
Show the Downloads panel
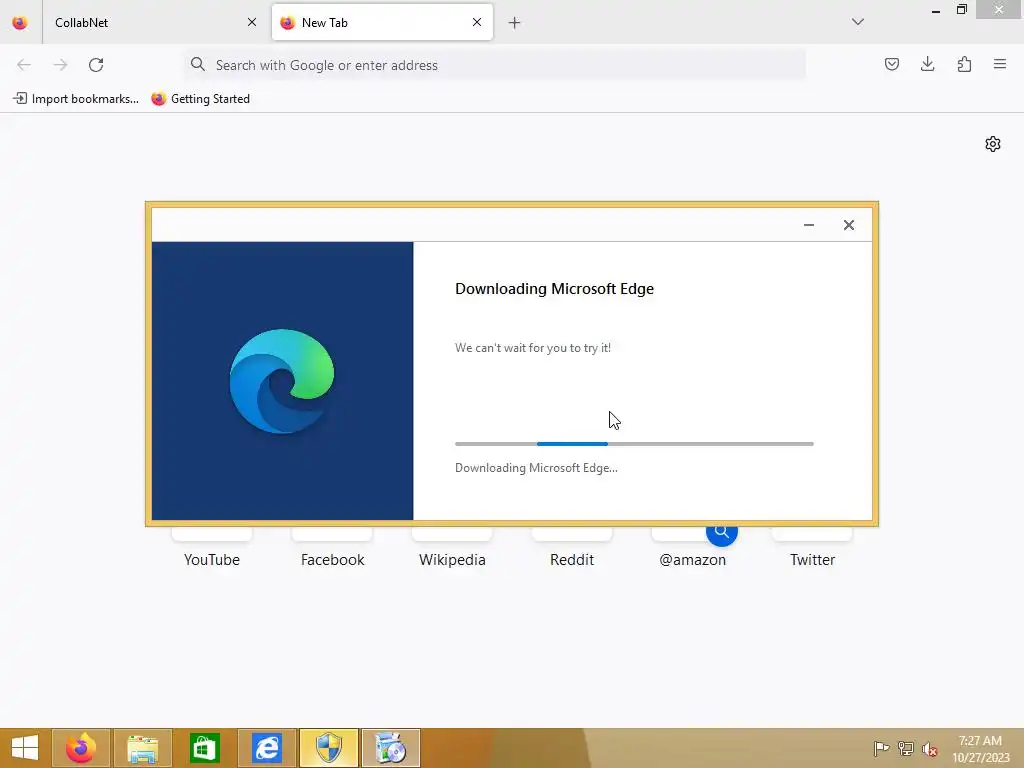[927, 64]
